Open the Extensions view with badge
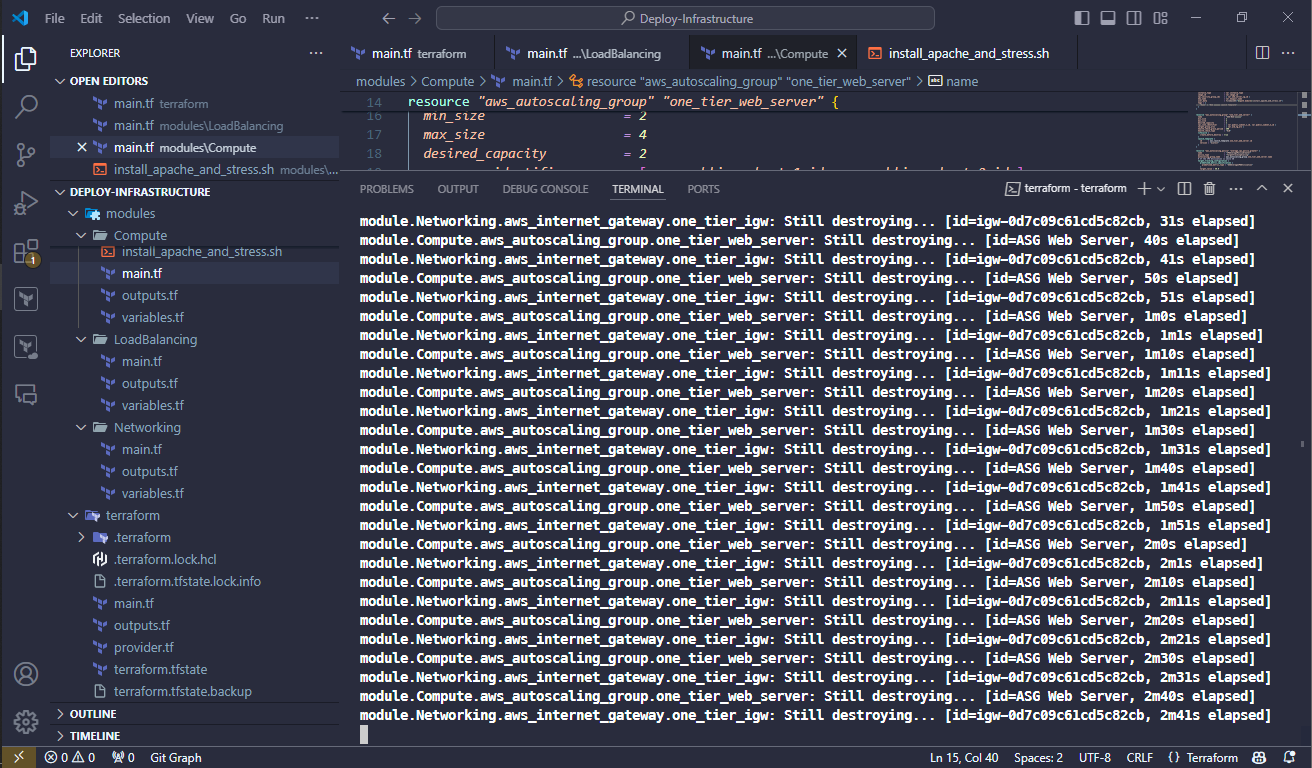 click(26, 251)
